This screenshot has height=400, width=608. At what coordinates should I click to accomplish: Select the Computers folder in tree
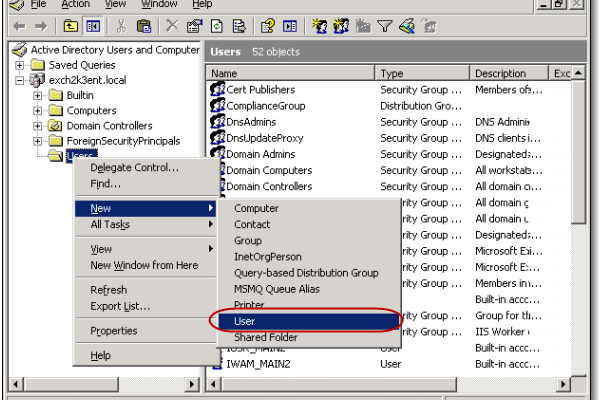tap(91, 110)
